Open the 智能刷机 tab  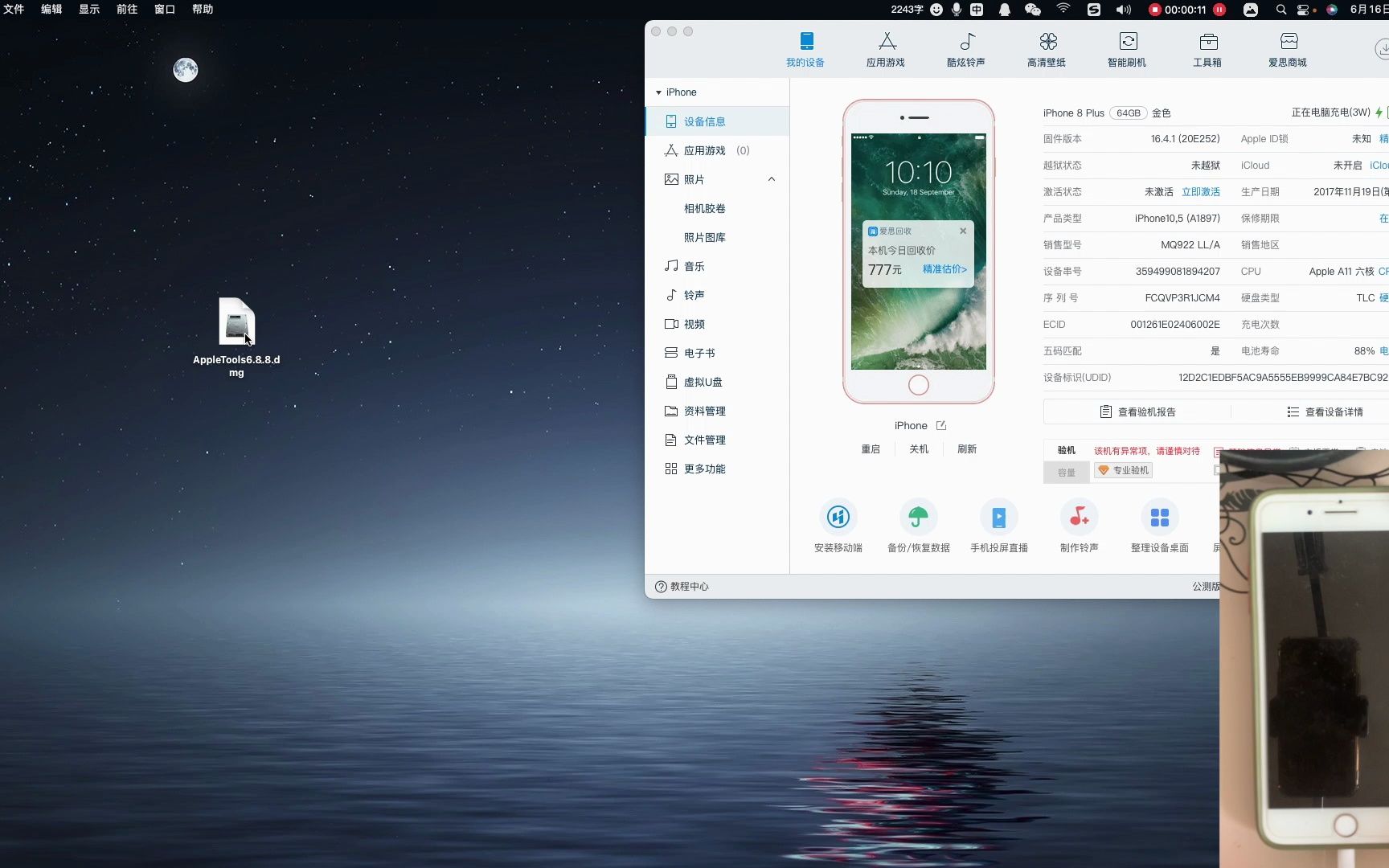1127,49
